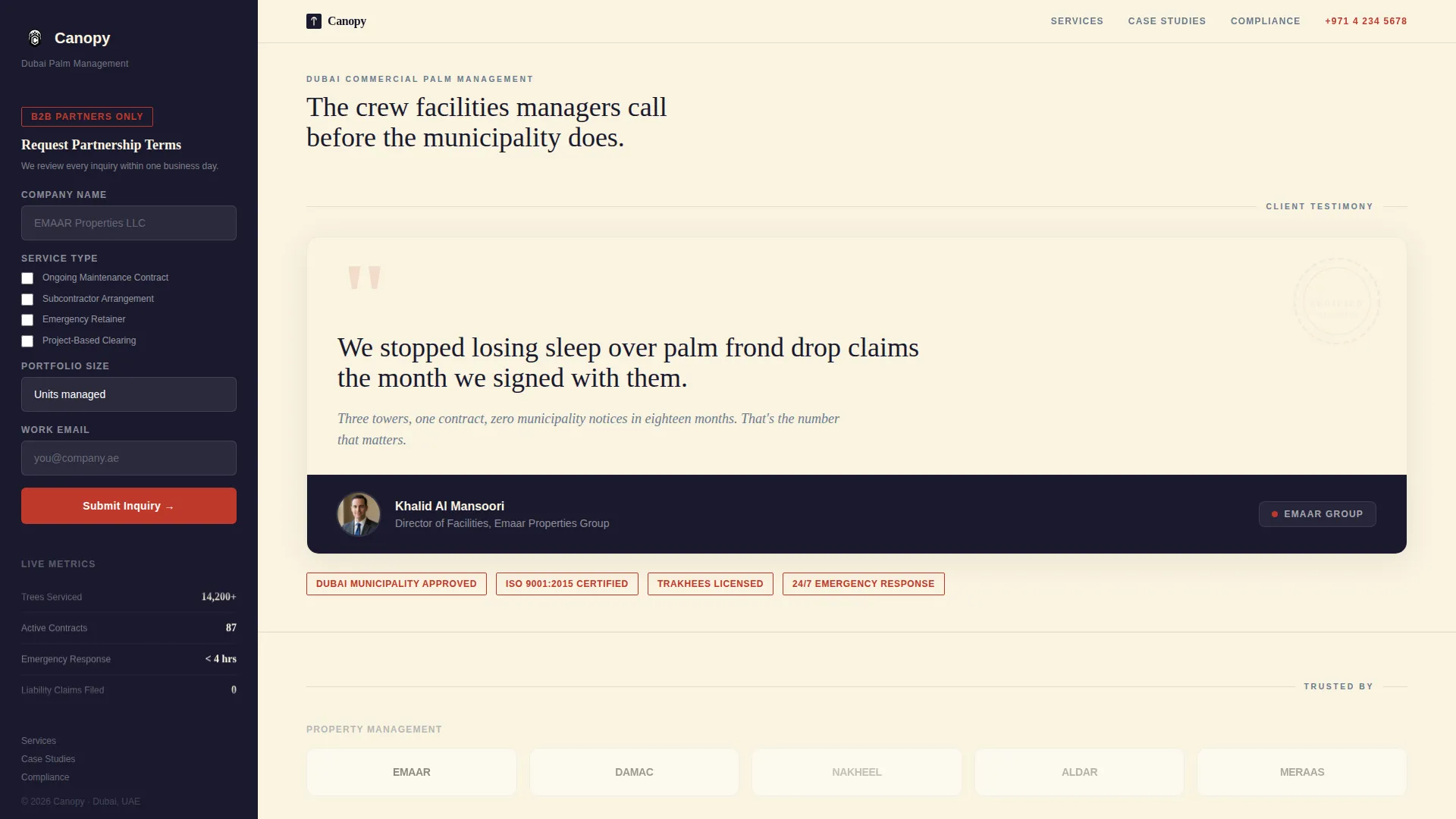Open Compliance in the top navigation
The image size is (1456, 819).
1266,21
